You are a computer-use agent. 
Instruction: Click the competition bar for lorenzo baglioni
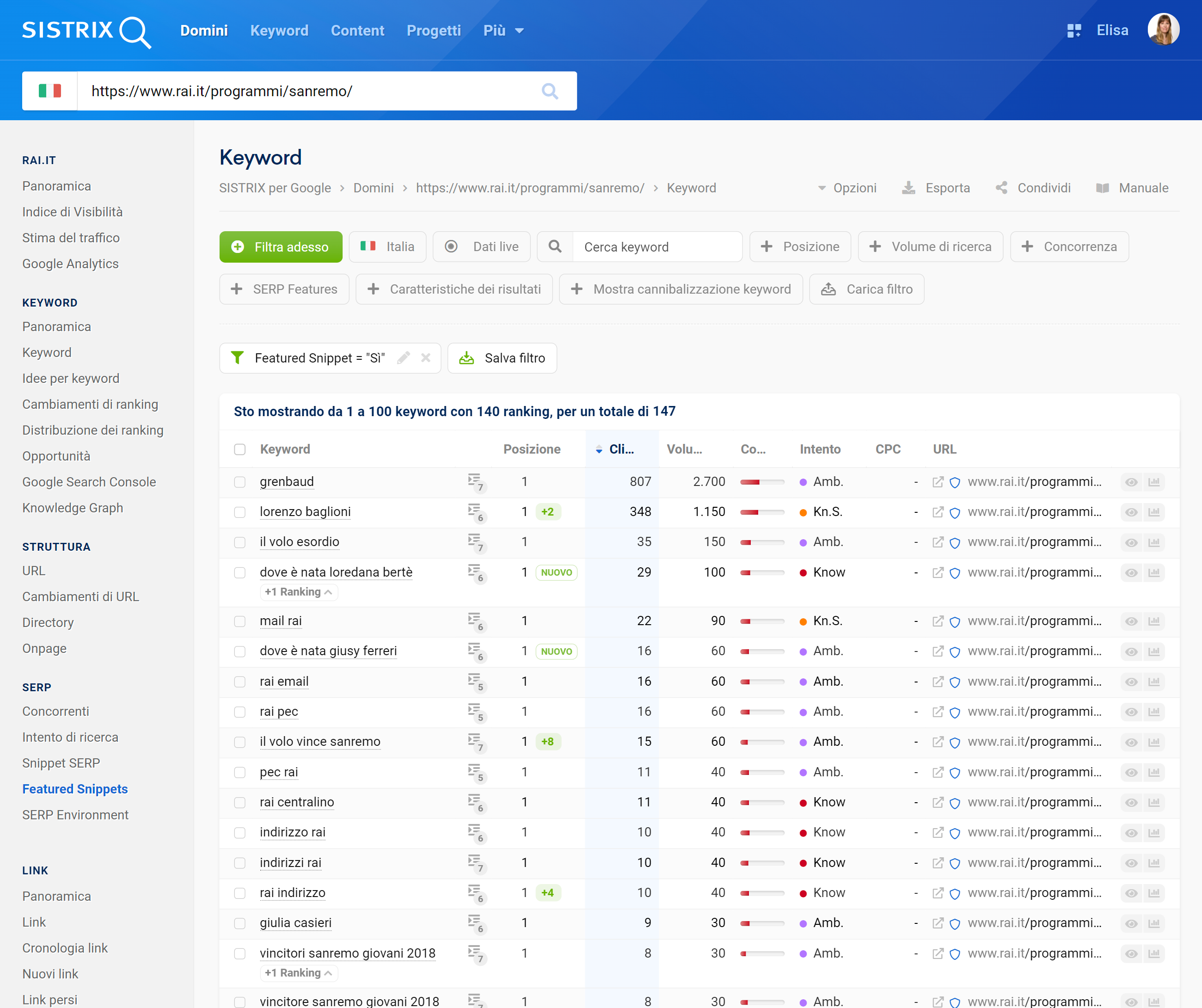[x=762, y=512]
